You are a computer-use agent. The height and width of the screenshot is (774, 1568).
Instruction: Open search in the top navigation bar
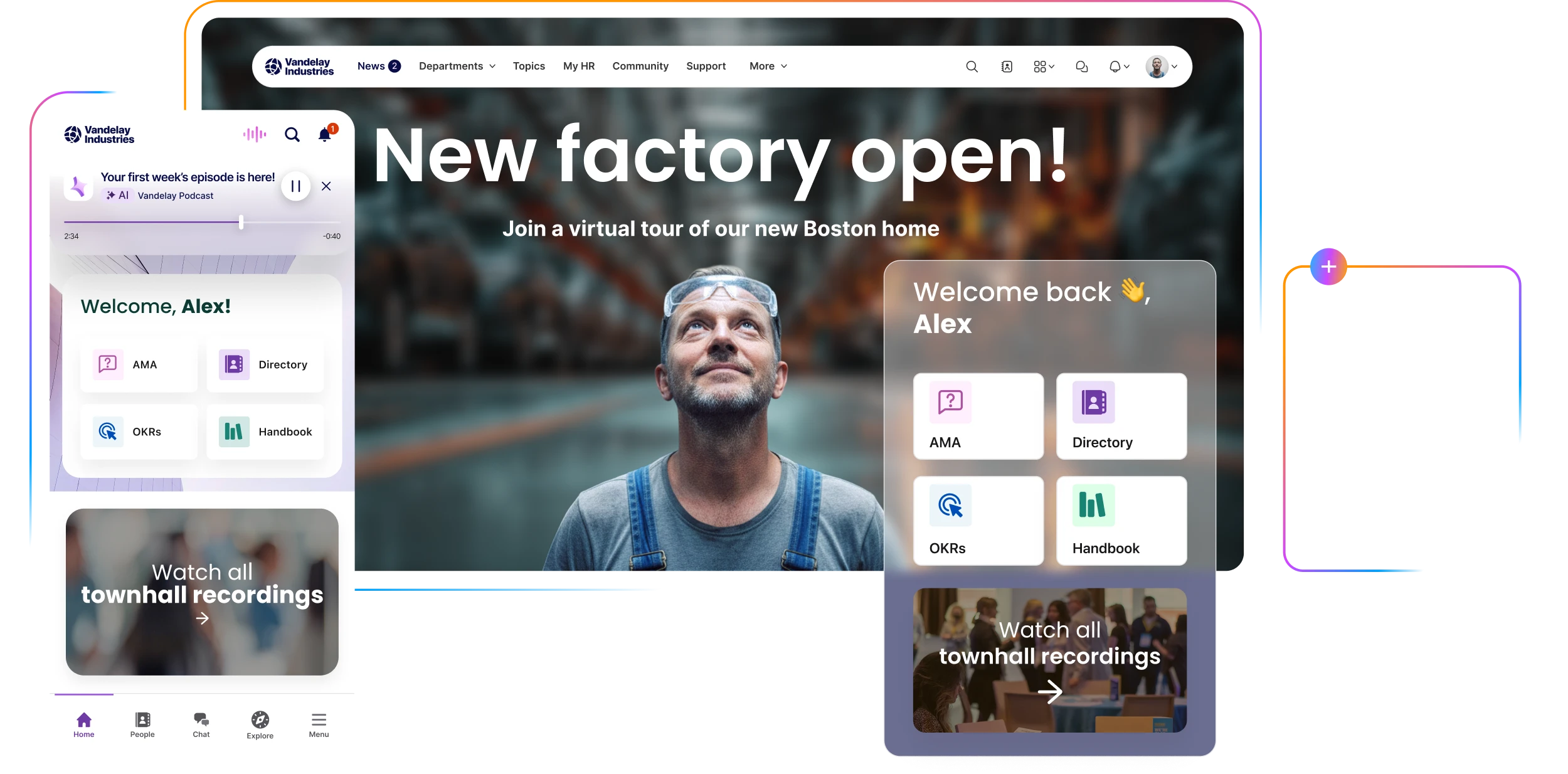pos(972,66)
